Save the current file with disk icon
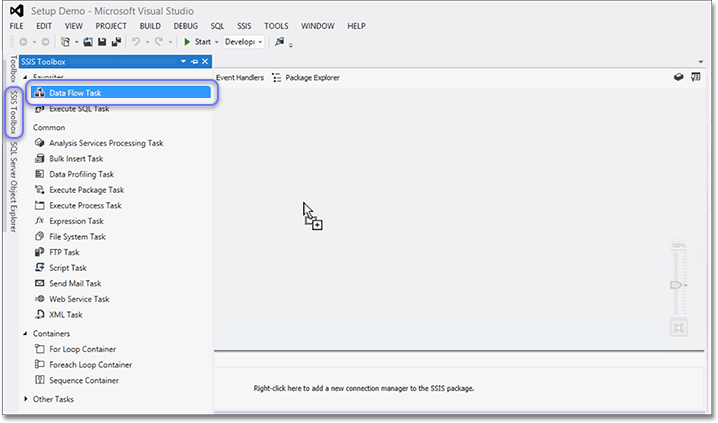The height and width of the screenshot is (423, 718). coord(102,42)
